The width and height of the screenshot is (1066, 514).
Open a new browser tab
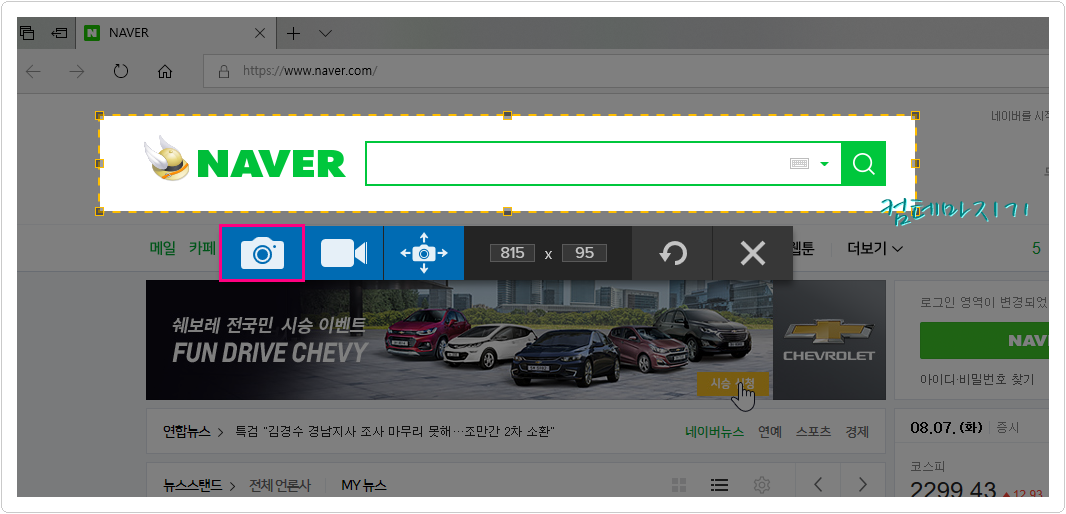click(293, 33)
